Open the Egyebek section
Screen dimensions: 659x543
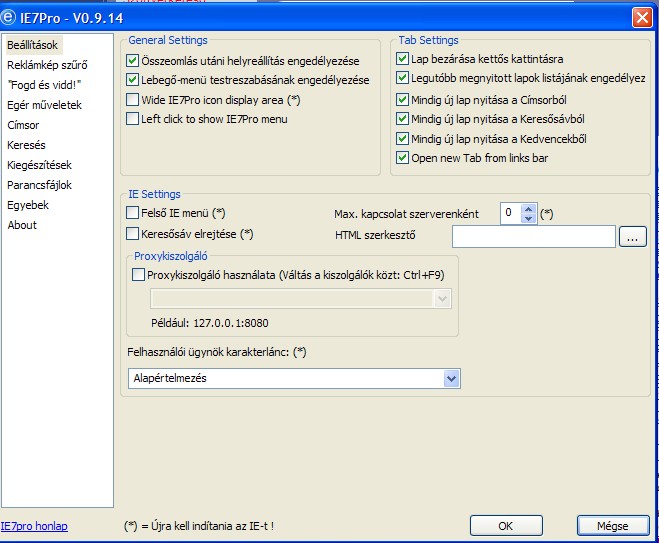[28, 205]
